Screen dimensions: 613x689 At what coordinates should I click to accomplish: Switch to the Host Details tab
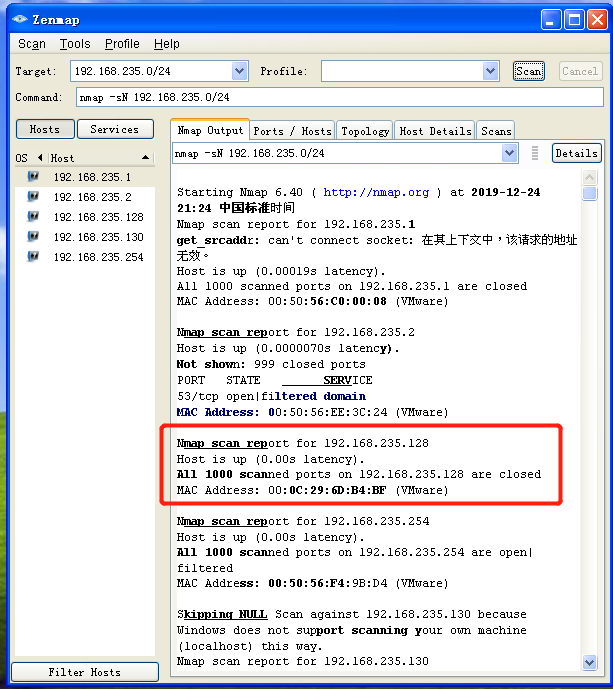coord(435,131)
